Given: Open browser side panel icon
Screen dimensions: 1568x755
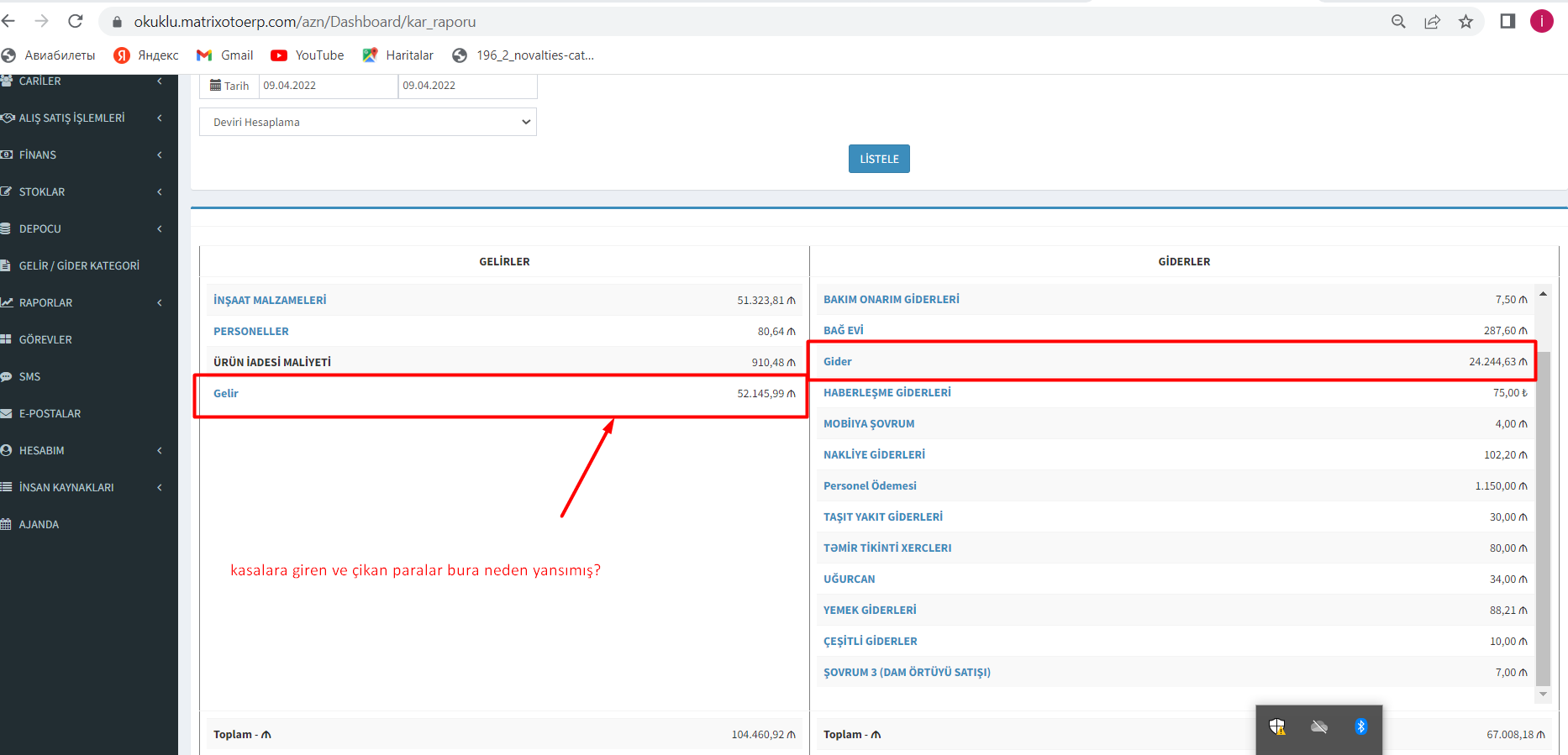Looking at the screenshot, I should click(x=1507, y=22).
